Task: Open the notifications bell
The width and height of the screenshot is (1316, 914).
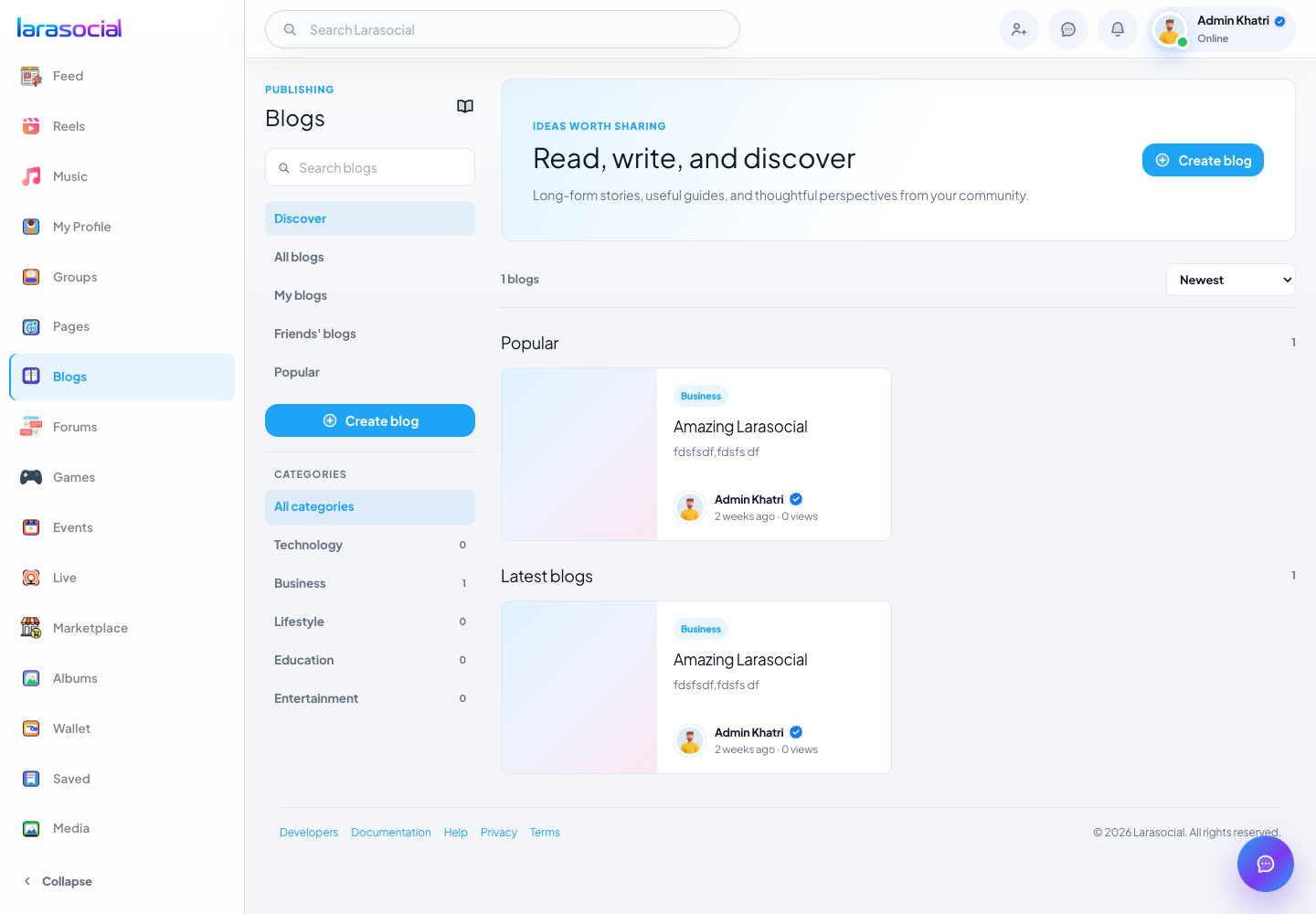Action: click(1118, 29)
